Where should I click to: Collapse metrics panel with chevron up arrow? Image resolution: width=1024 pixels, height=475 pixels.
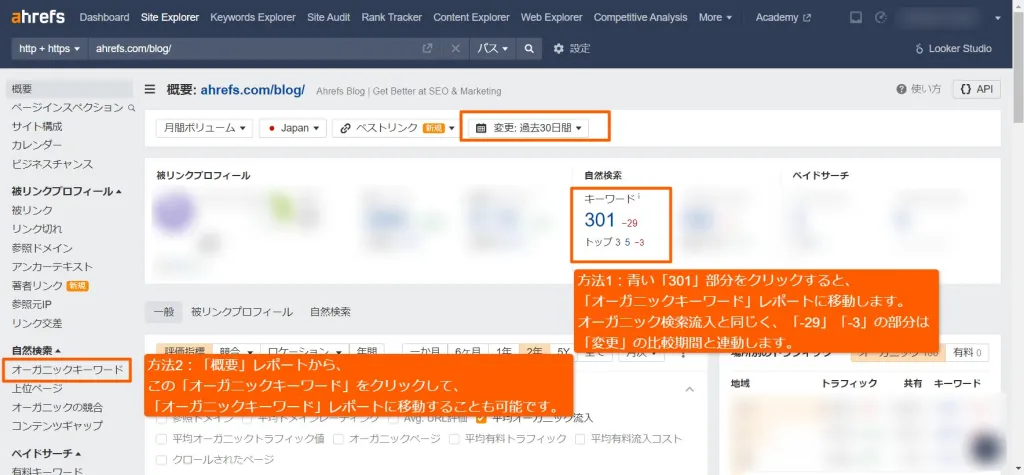690,389
